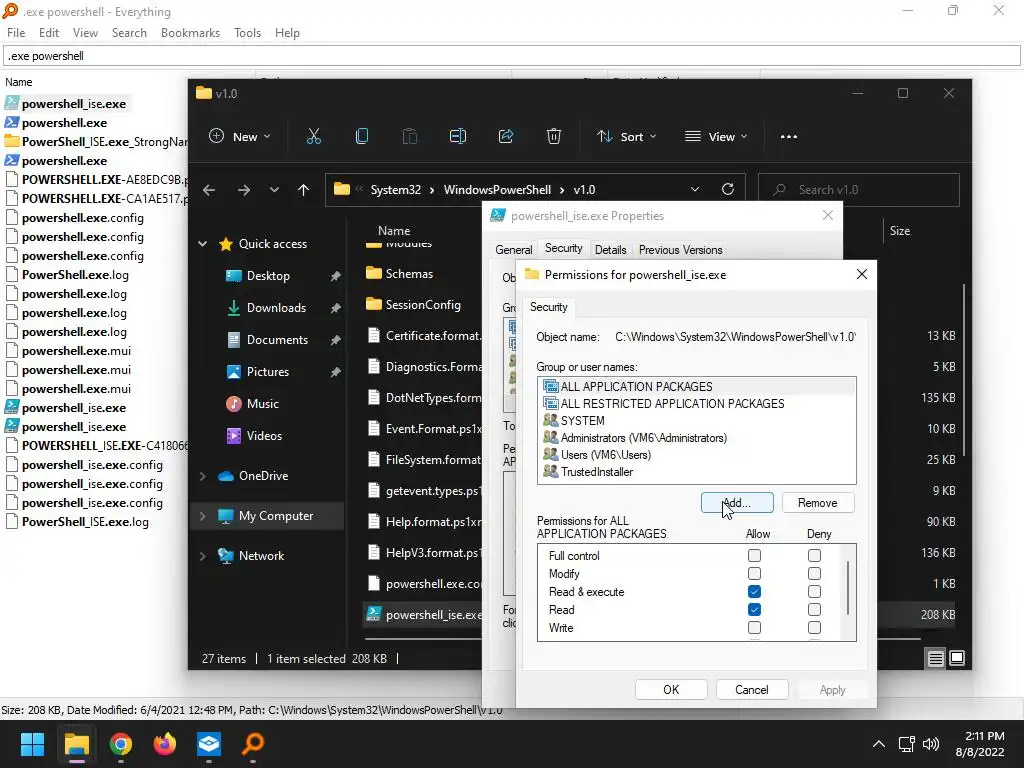Image resolution: width=1024 pixels, height=768 pixels.
Task: Open Windows Start menu
Action: coord(32,744)
